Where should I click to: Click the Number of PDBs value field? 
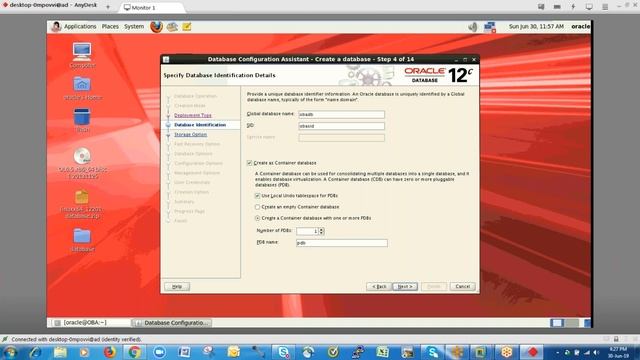(307, 231)
